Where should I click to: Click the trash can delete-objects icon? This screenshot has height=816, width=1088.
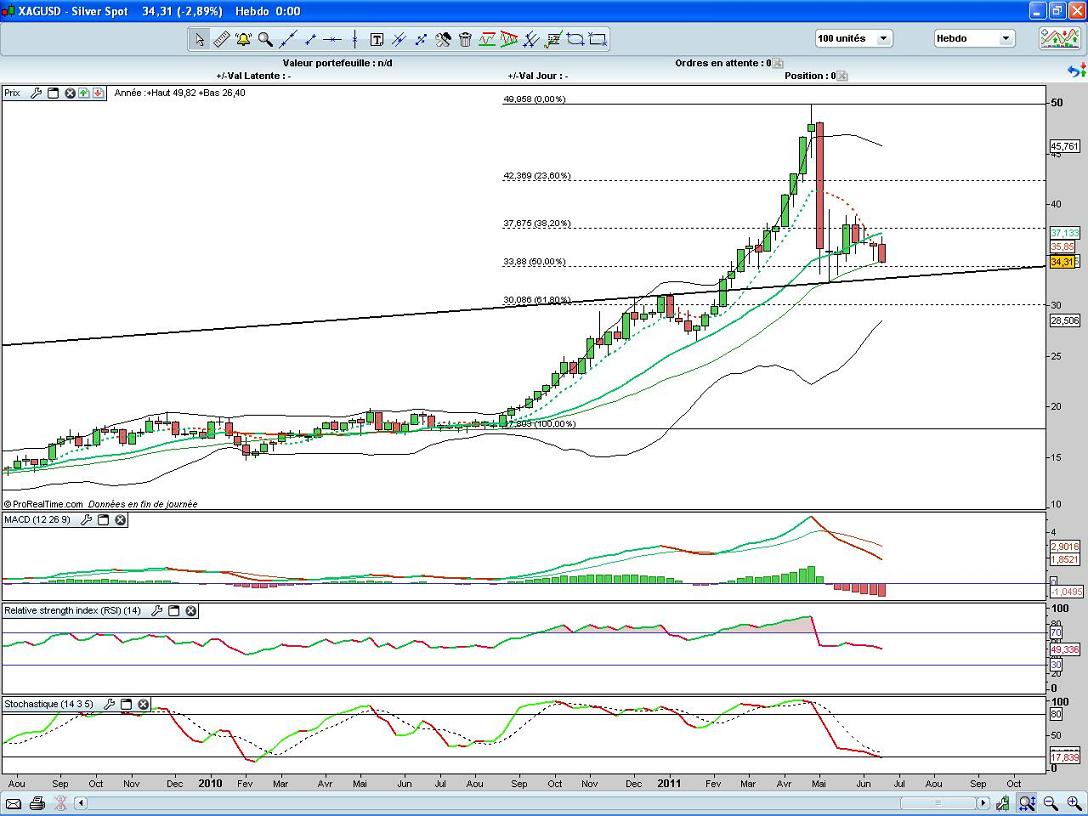pyautogui.click(x=465, y=40)
